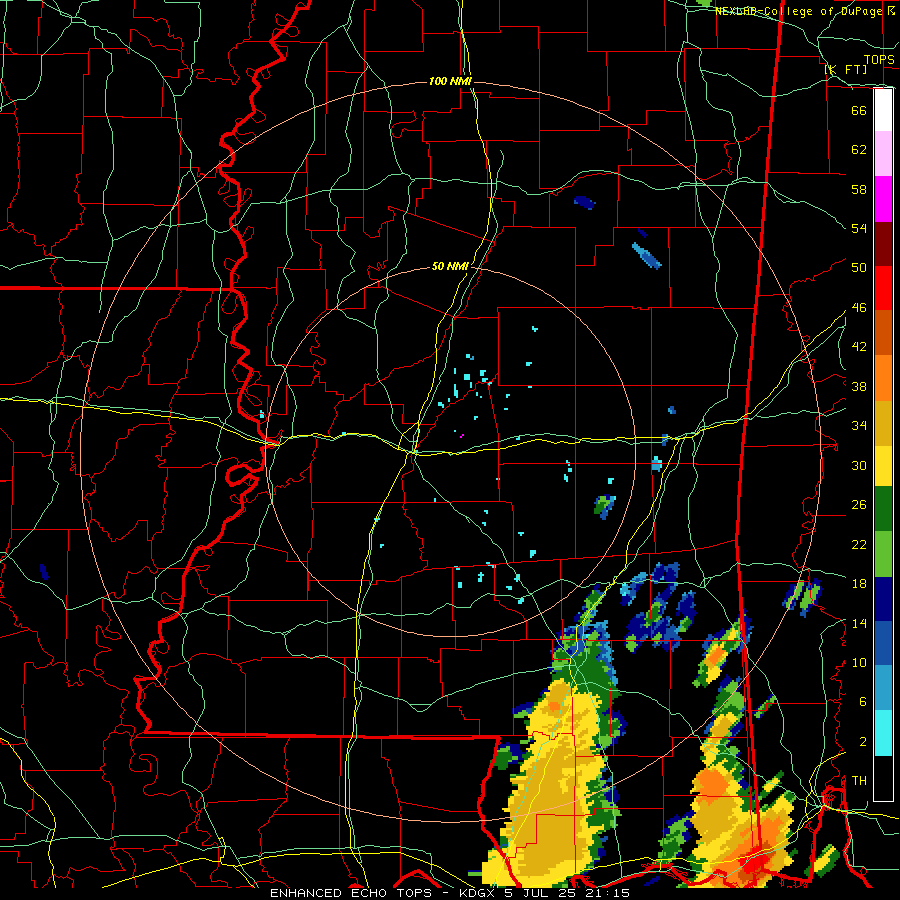
Task: Click the "TH" threshold label
Action: [859, 781]
